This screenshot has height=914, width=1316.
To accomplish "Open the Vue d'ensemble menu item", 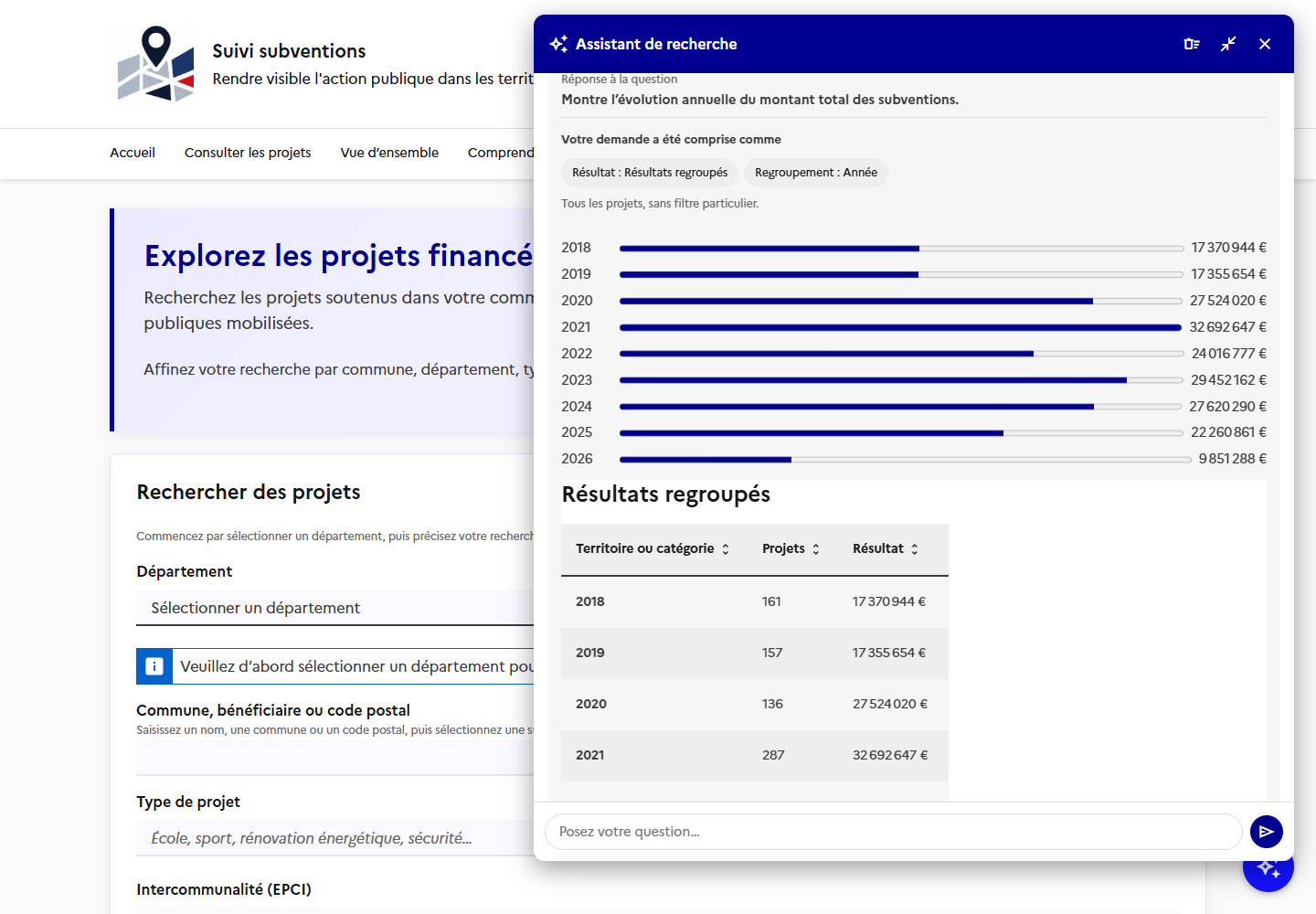I will click(x=389, y=153).
